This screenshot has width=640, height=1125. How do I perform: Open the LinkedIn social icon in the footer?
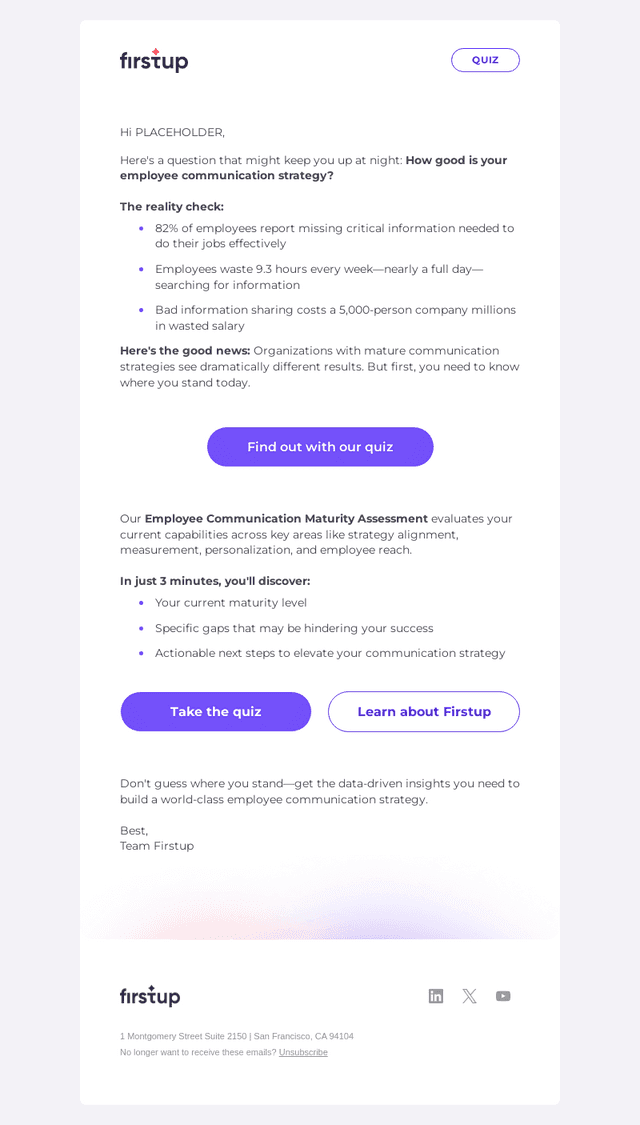(436, 996)
